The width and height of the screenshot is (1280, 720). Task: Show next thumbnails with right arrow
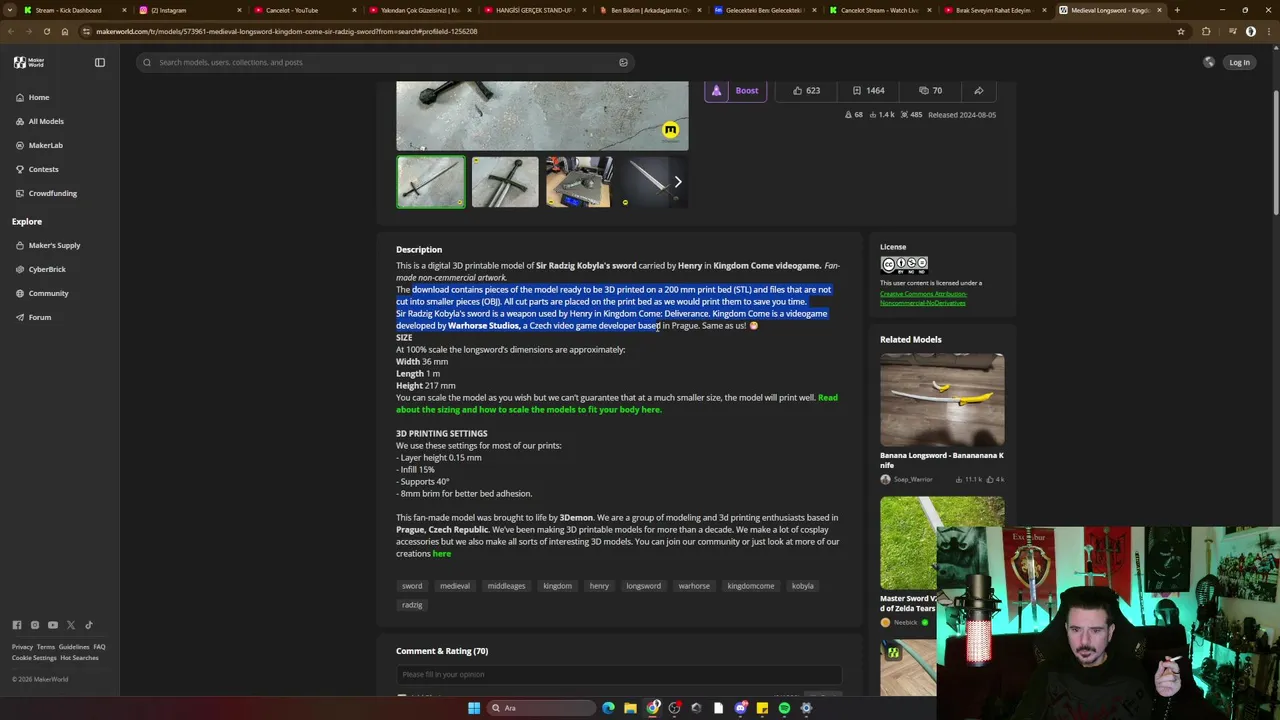coord(677,182)
